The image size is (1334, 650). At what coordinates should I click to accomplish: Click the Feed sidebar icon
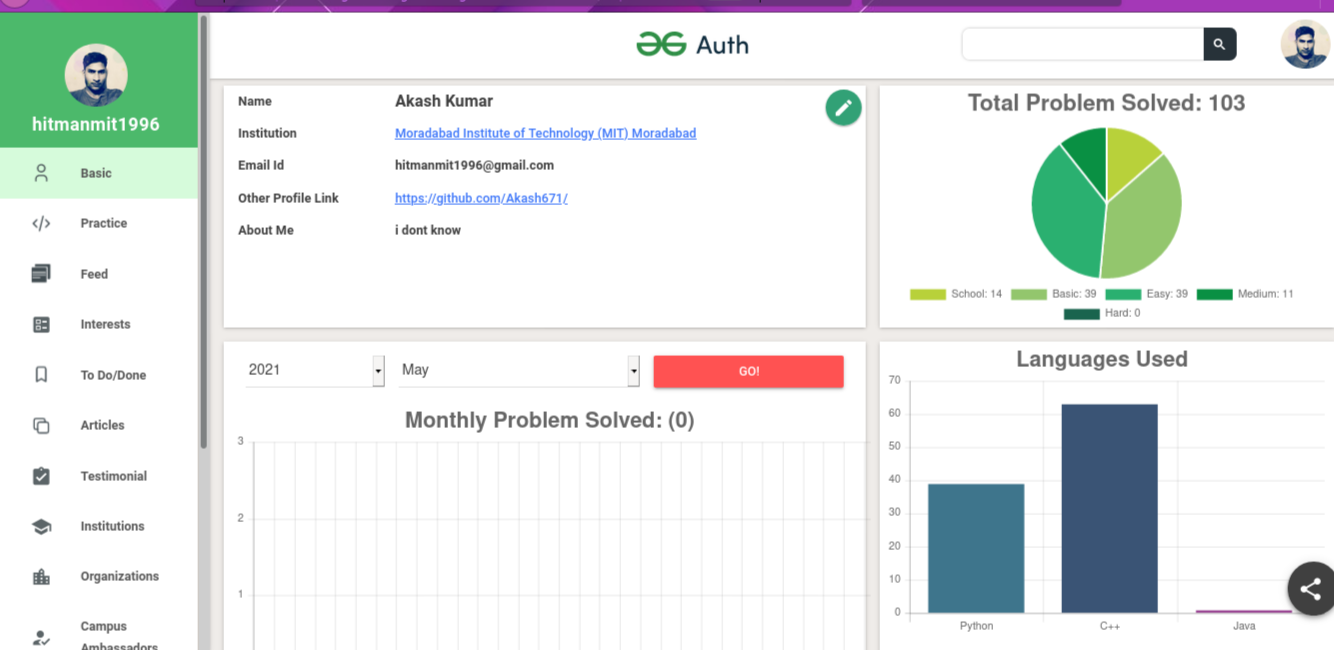click(41, 274)
